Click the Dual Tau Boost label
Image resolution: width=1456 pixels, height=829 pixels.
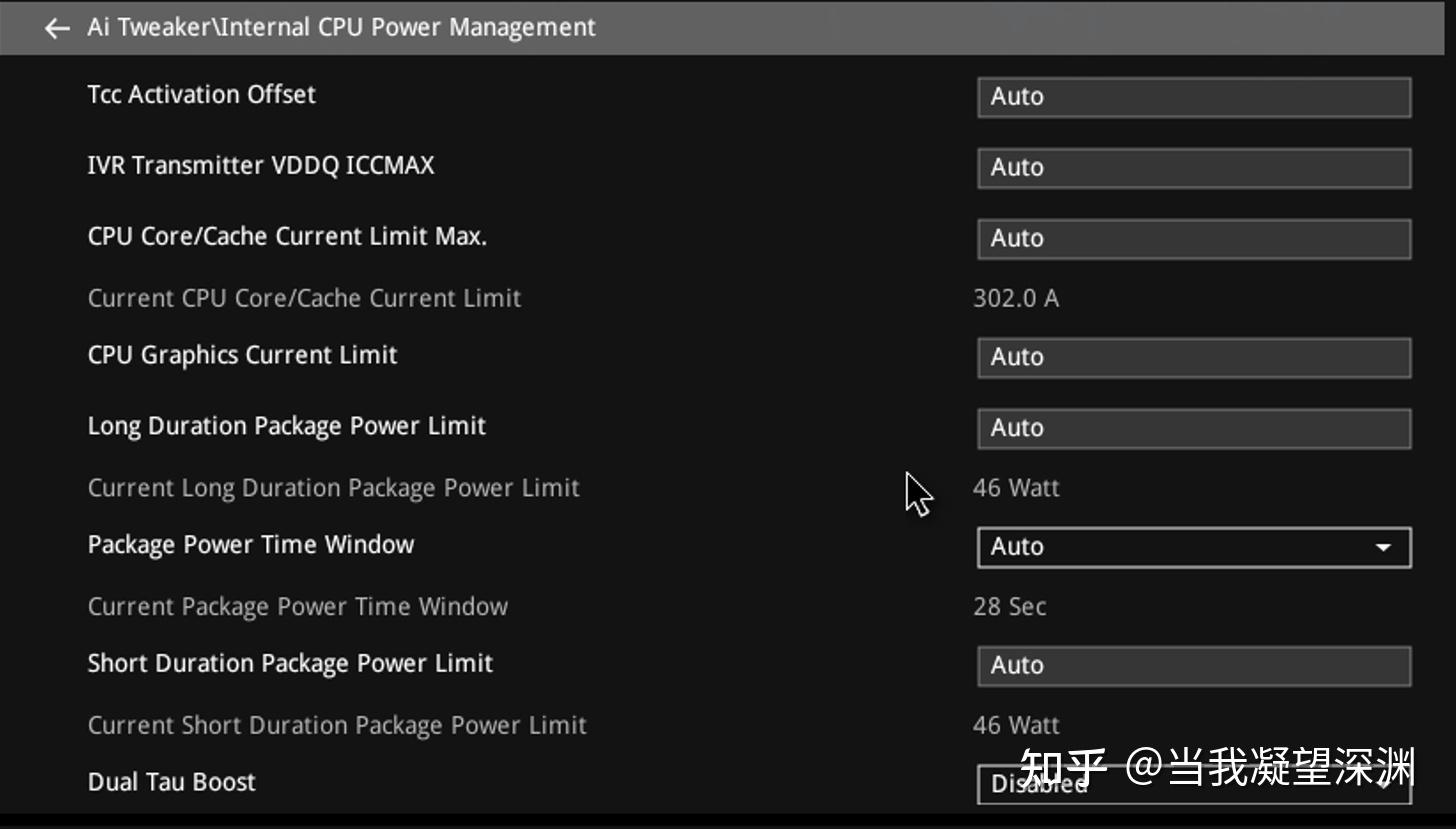[171, 782]
